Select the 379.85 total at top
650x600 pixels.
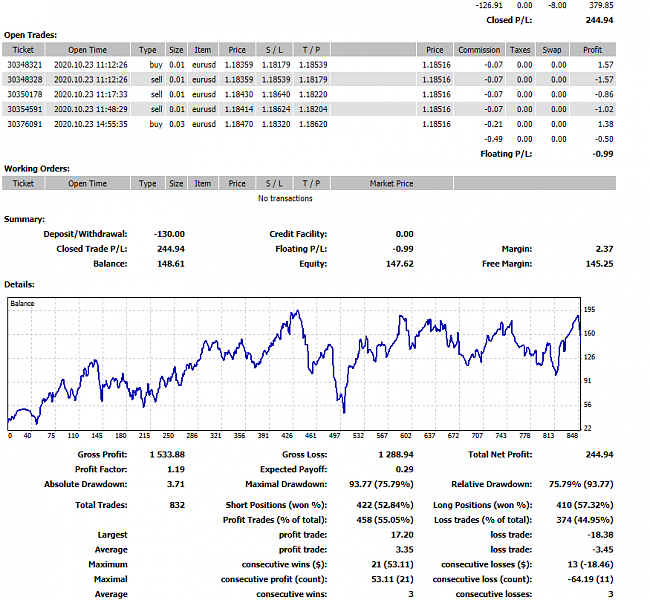point(601,5)
